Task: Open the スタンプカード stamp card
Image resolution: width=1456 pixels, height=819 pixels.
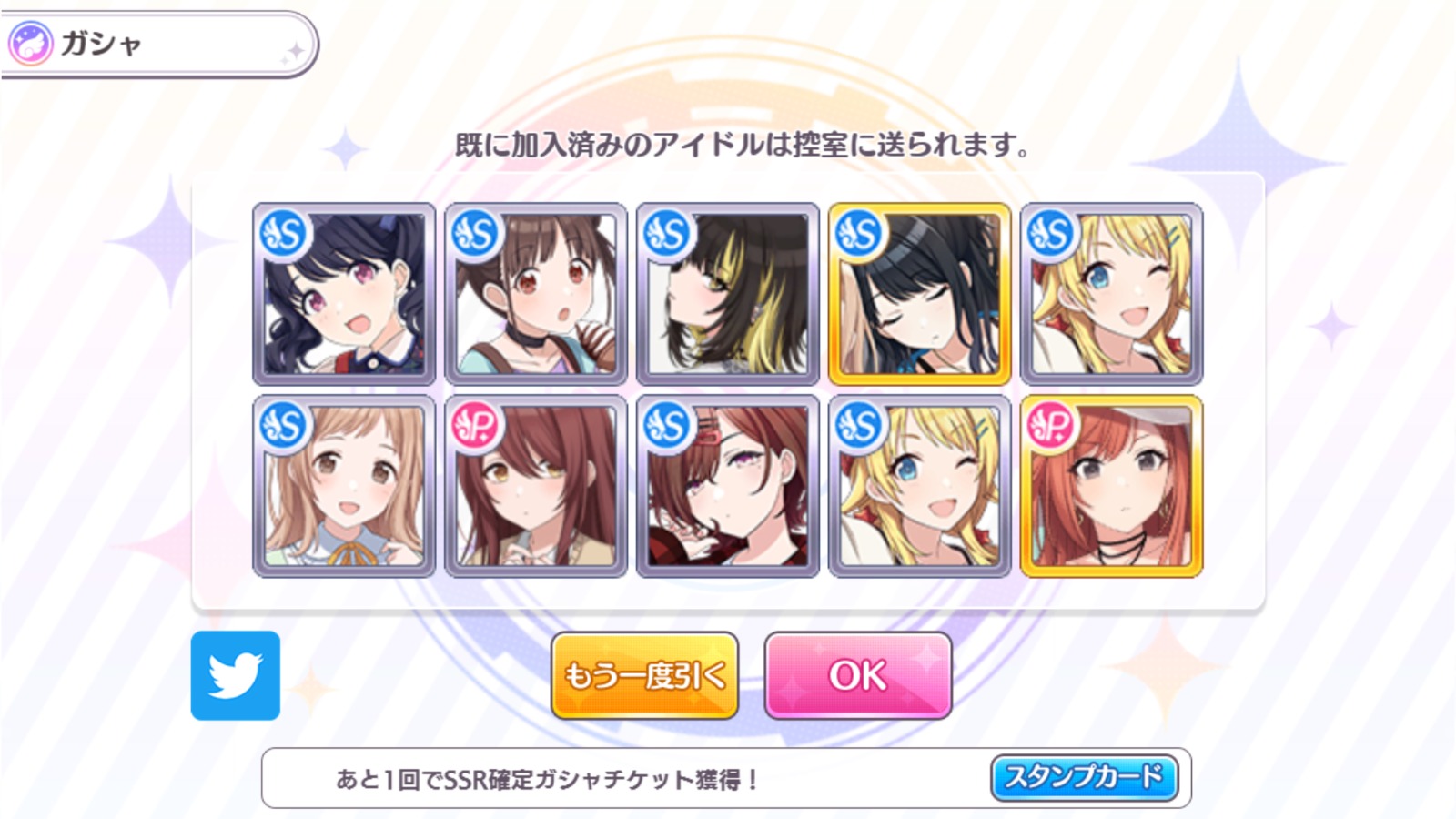Action: 1084,777
